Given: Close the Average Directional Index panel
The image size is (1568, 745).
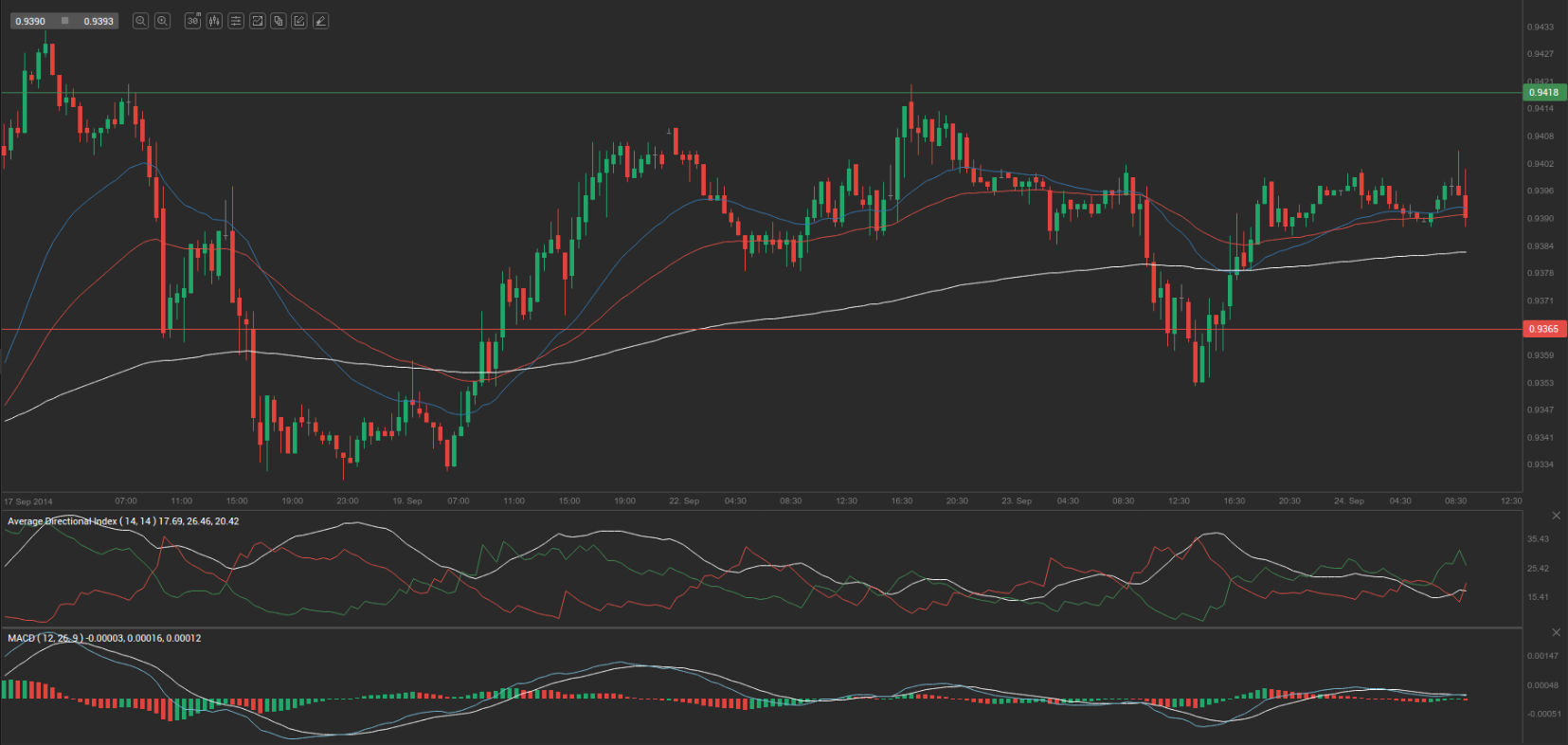Looking at the screenshot, I should click(x=1556, y=516).
